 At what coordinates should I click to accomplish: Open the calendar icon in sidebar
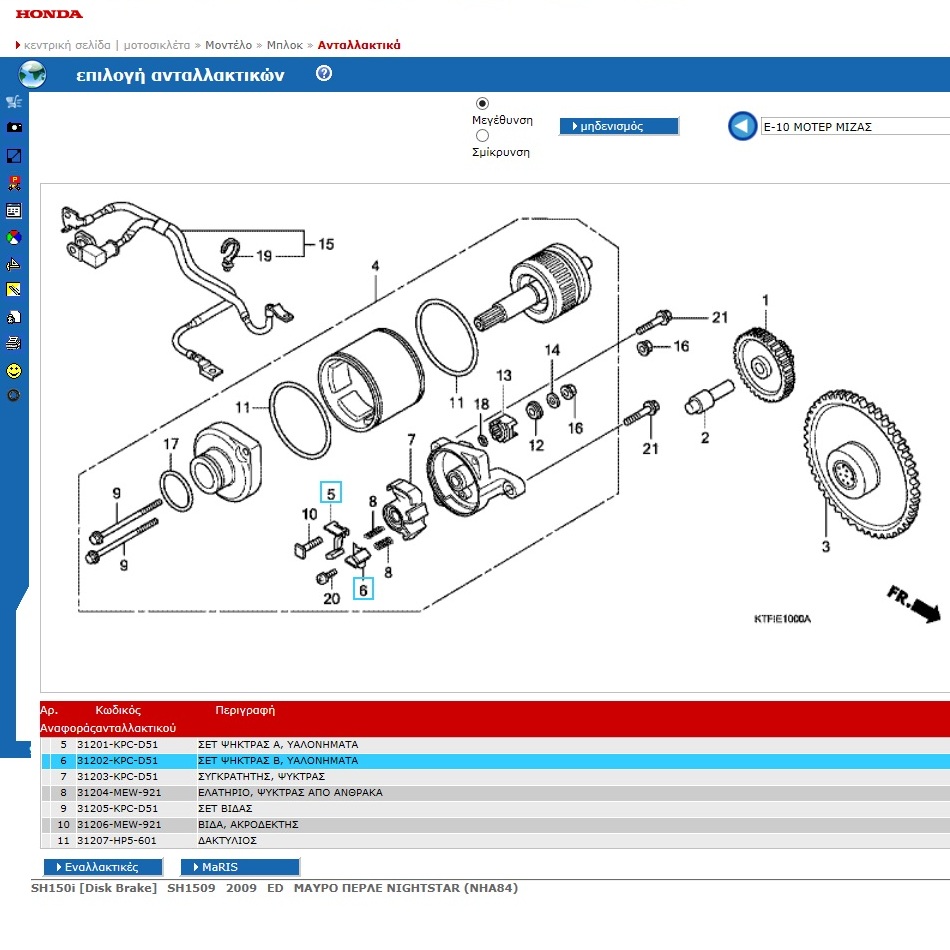pos(14,211)
